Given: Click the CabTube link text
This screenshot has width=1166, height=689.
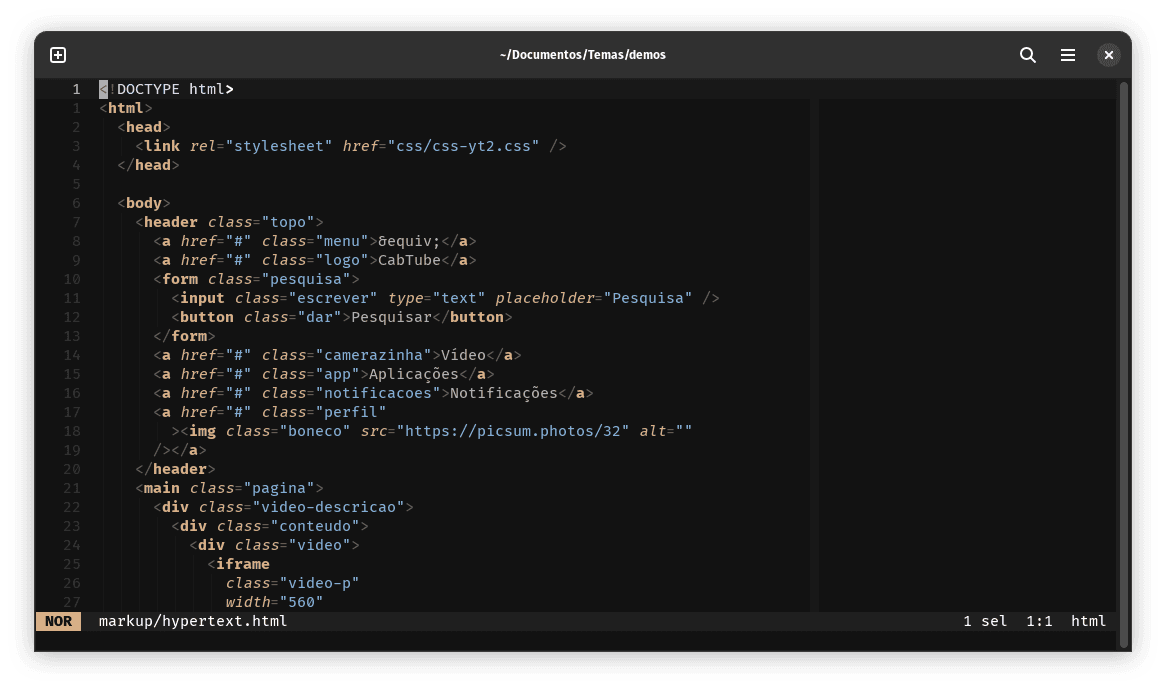Looking at the screenshot, I should (409, 260).
